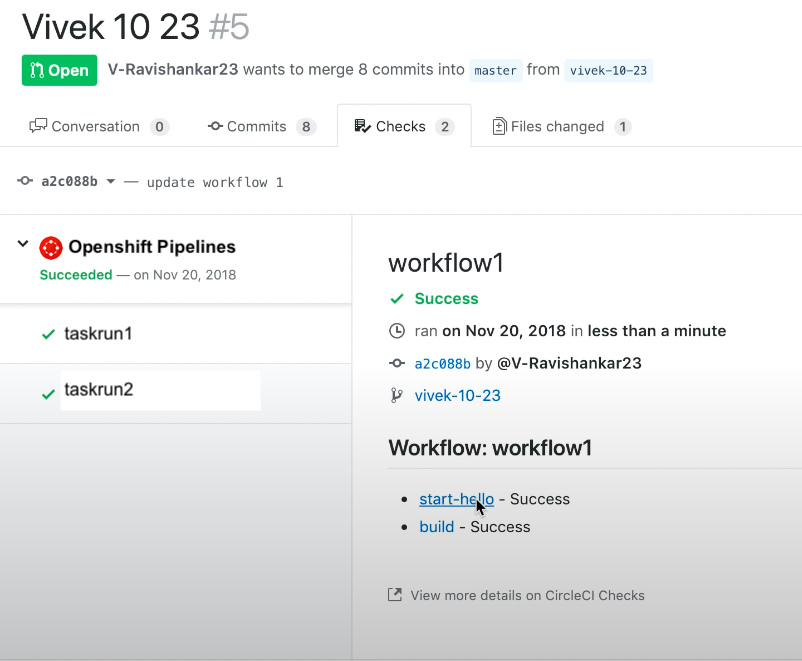The width and height of the screenshot is (802, 661).
Task: Click the green checkmark beside taskrun1
Action: coord(48,335)
